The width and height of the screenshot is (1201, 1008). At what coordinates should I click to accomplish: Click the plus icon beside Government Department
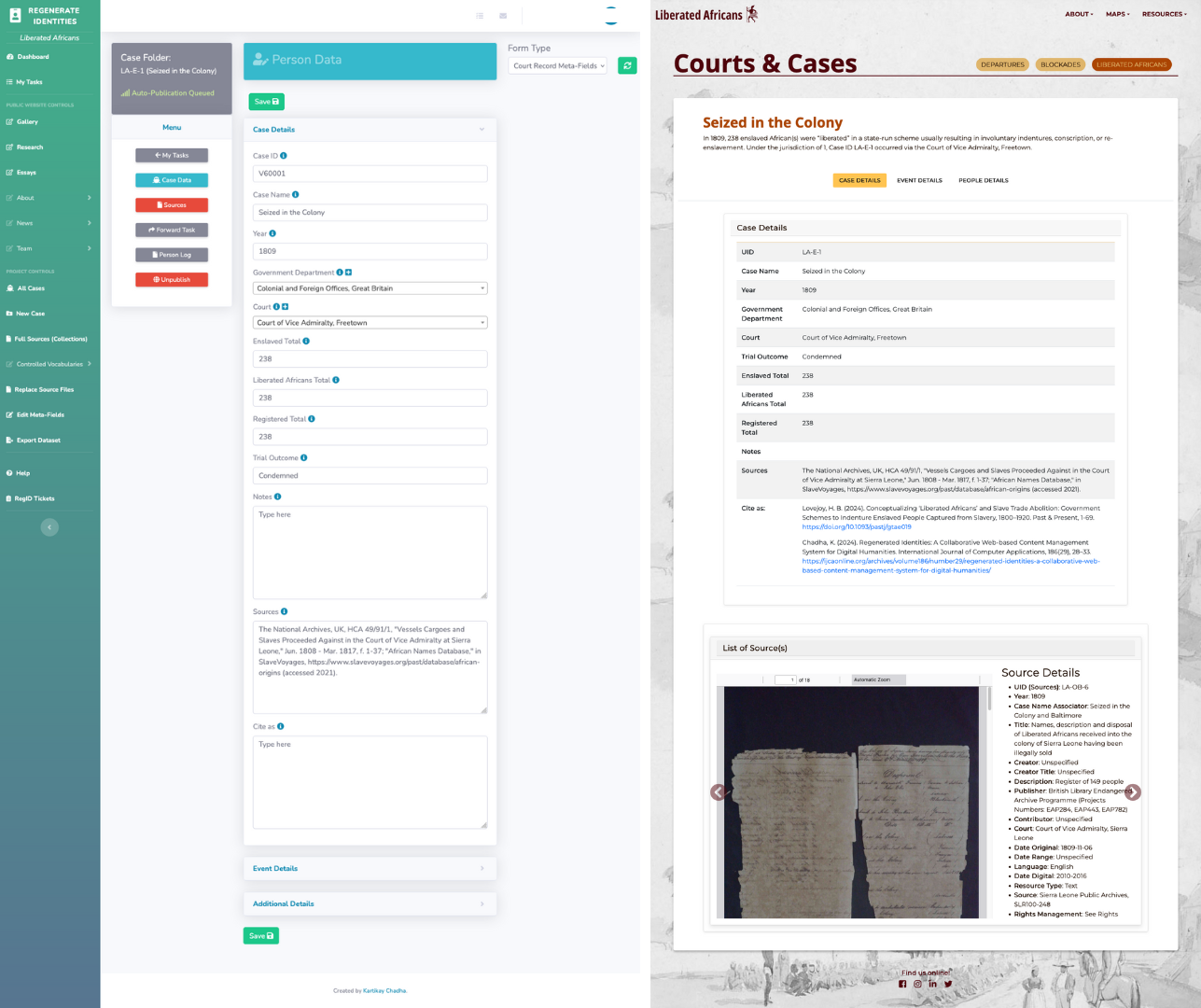coord(349,273)
